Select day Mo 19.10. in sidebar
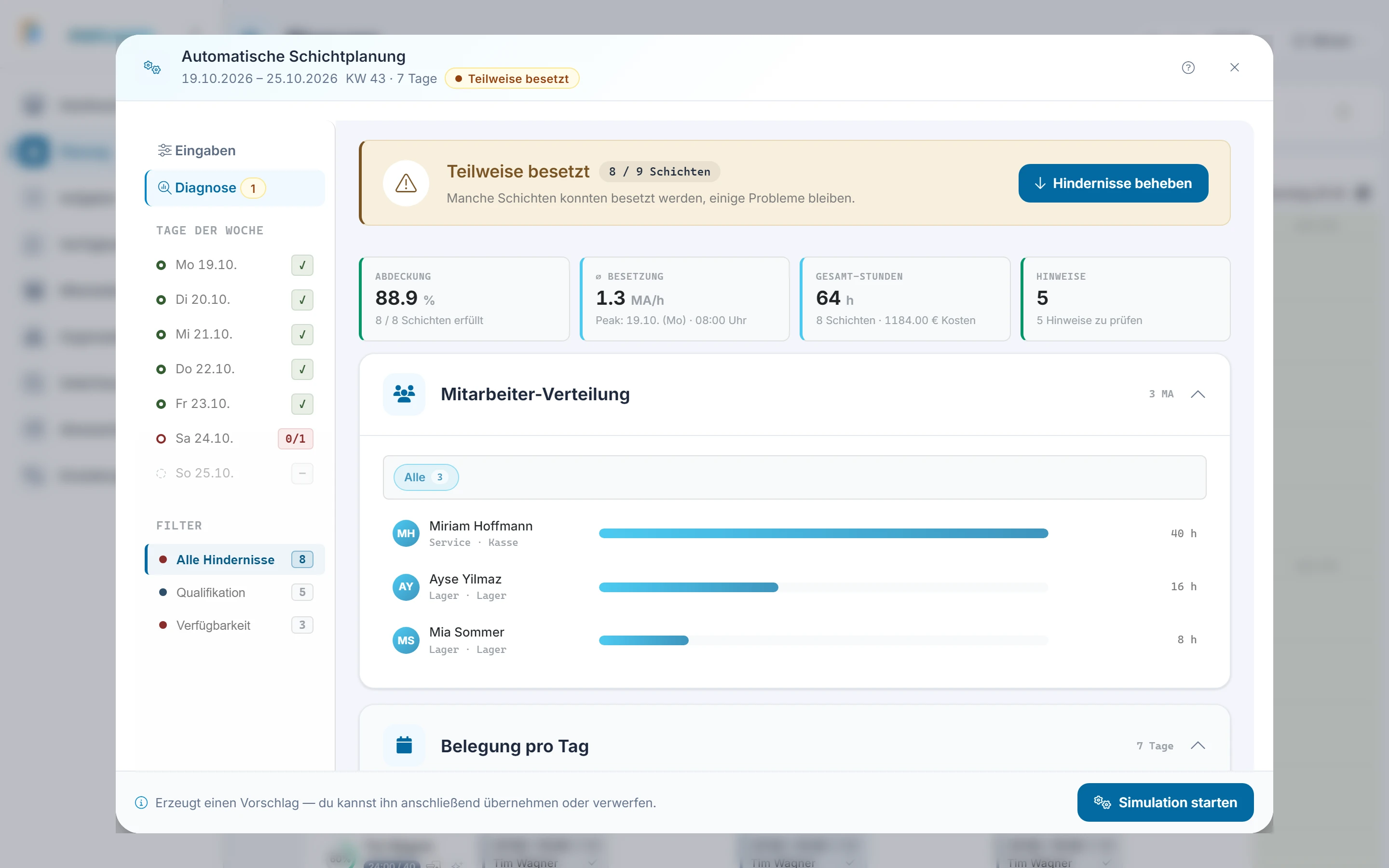This screenshot has height=868, width=1389. (x=235, y=265)
